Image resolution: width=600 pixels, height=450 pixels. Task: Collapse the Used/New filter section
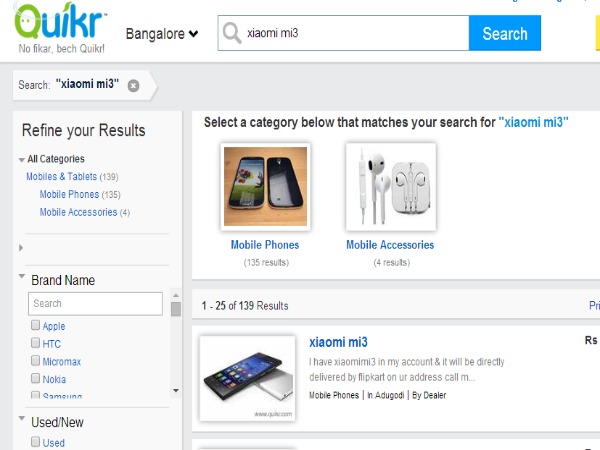tap(22, 420)
